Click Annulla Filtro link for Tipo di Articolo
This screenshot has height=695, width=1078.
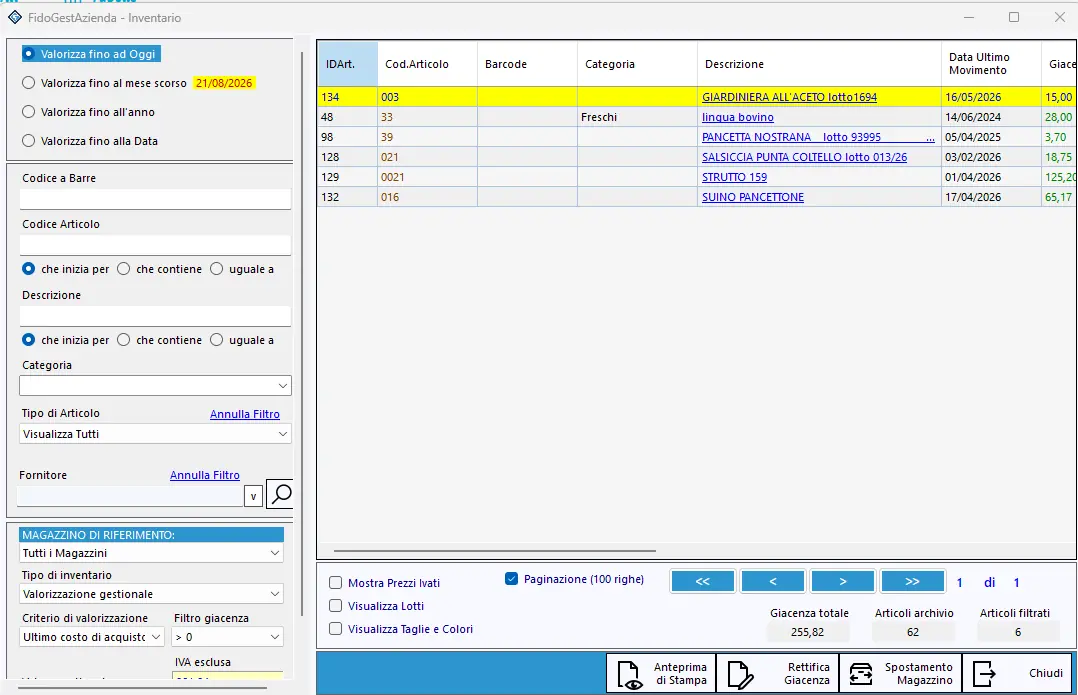[x=245, y=414]
